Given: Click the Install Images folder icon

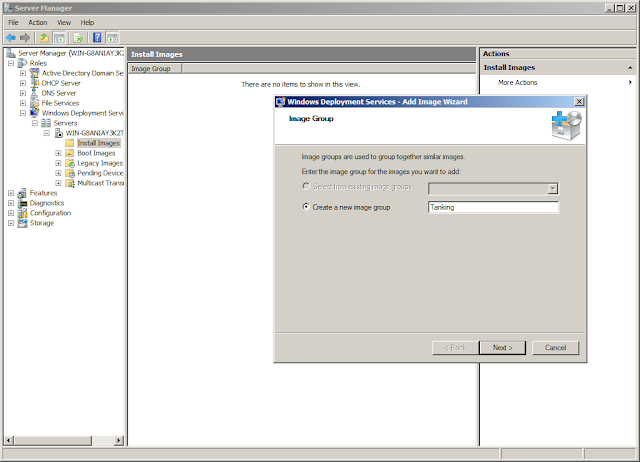Looking at the screenshot, I should pos(70,143).
